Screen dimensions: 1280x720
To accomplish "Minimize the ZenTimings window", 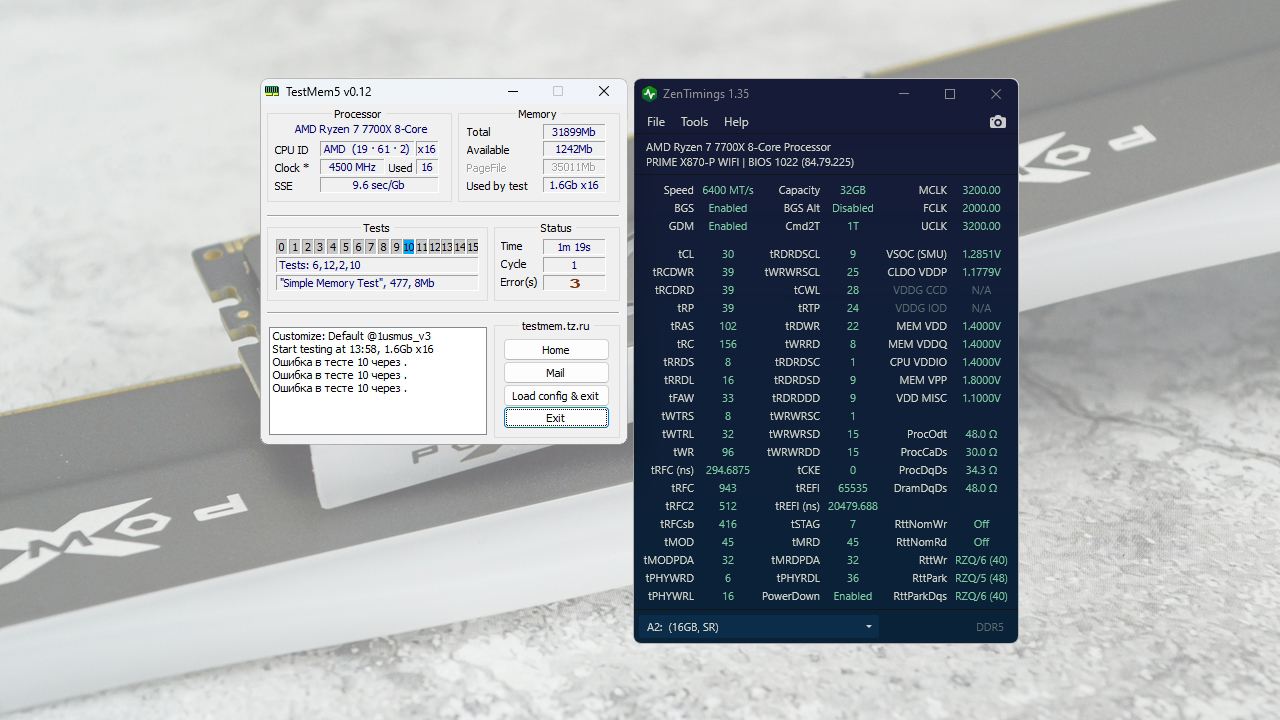I will pos(904,94).
